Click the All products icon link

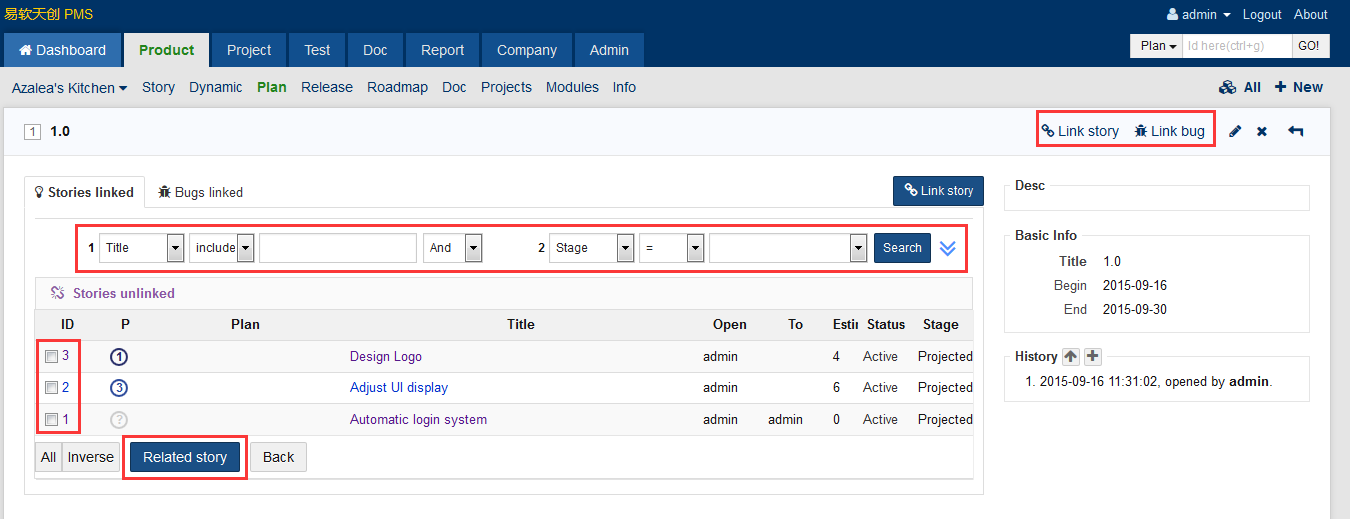1240,88
